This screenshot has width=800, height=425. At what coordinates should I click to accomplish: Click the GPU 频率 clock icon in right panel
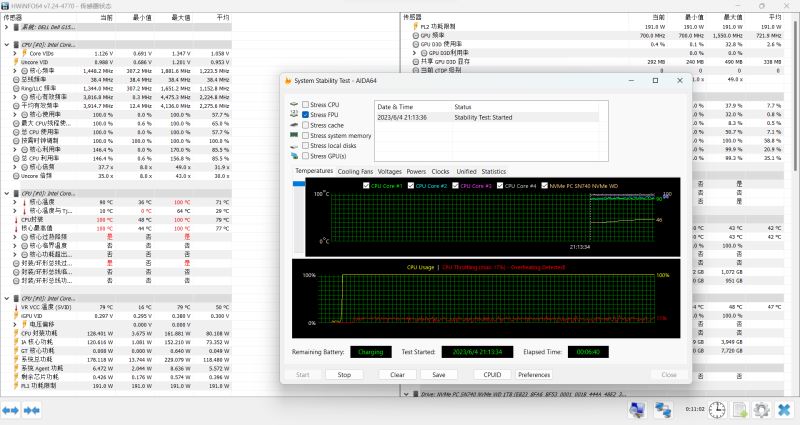[415, 35]
